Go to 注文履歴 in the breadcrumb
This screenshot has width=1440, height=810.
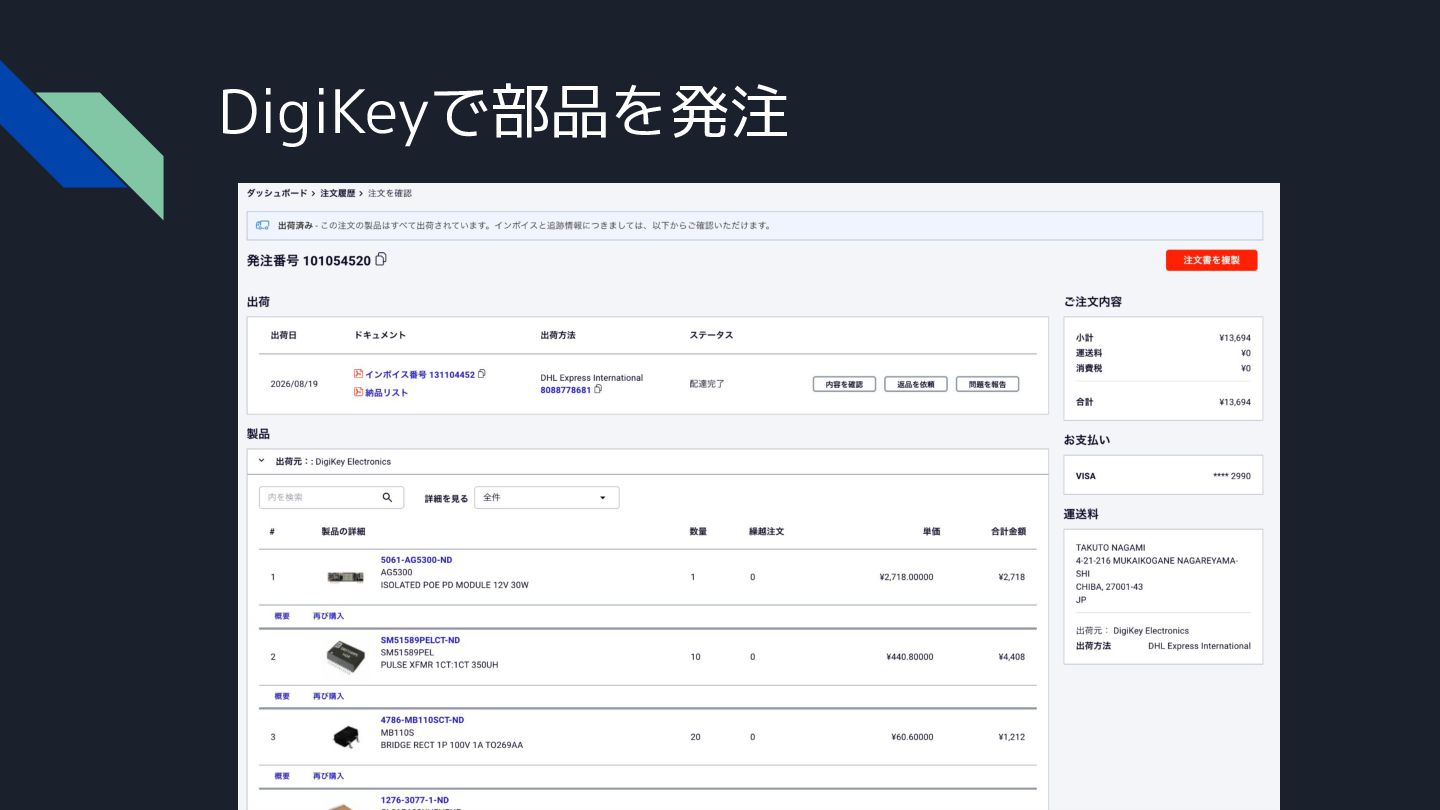click(x=337, y=193)
